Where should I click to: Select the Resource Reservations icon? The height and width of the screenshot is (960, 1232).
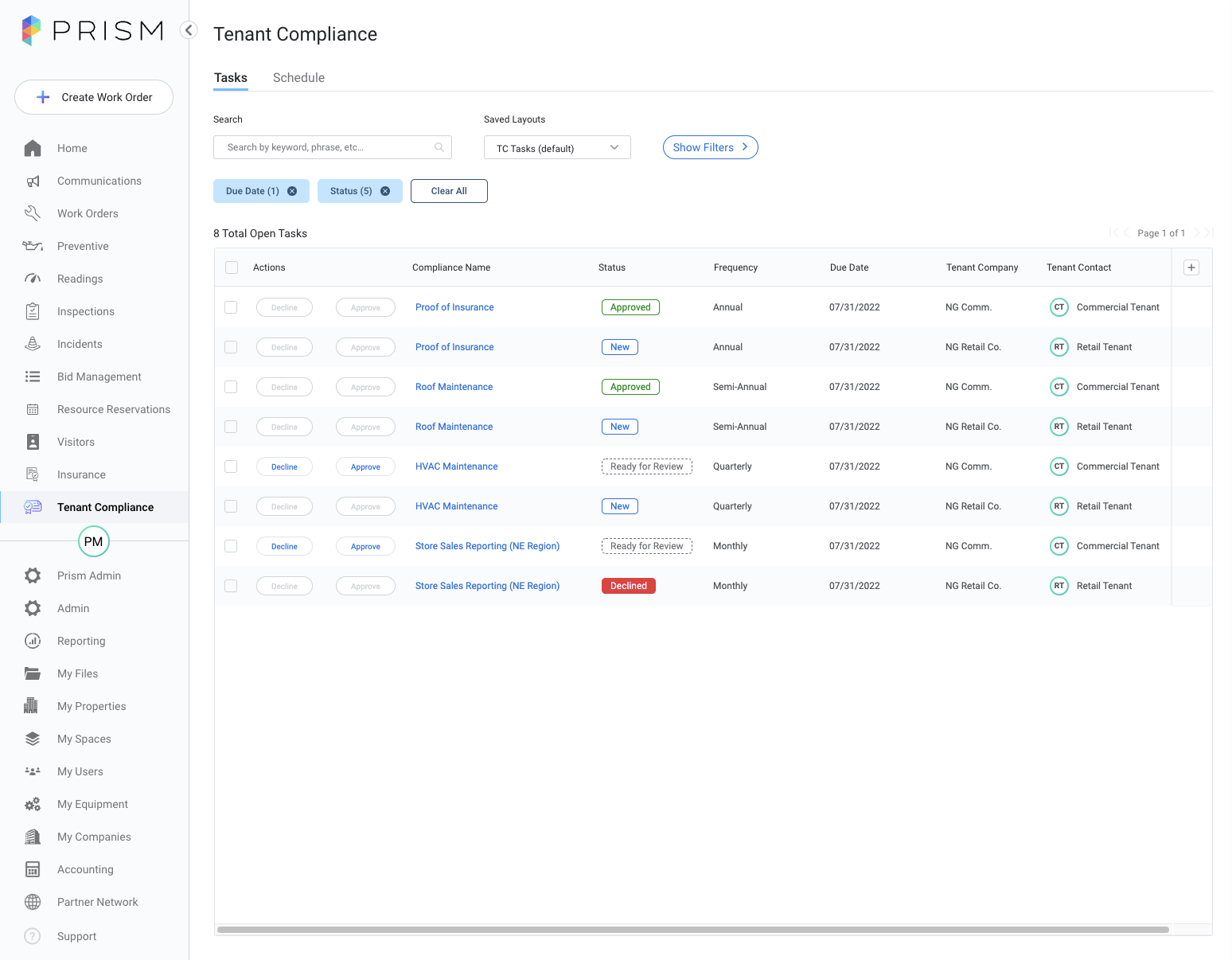tap(33, 408)
